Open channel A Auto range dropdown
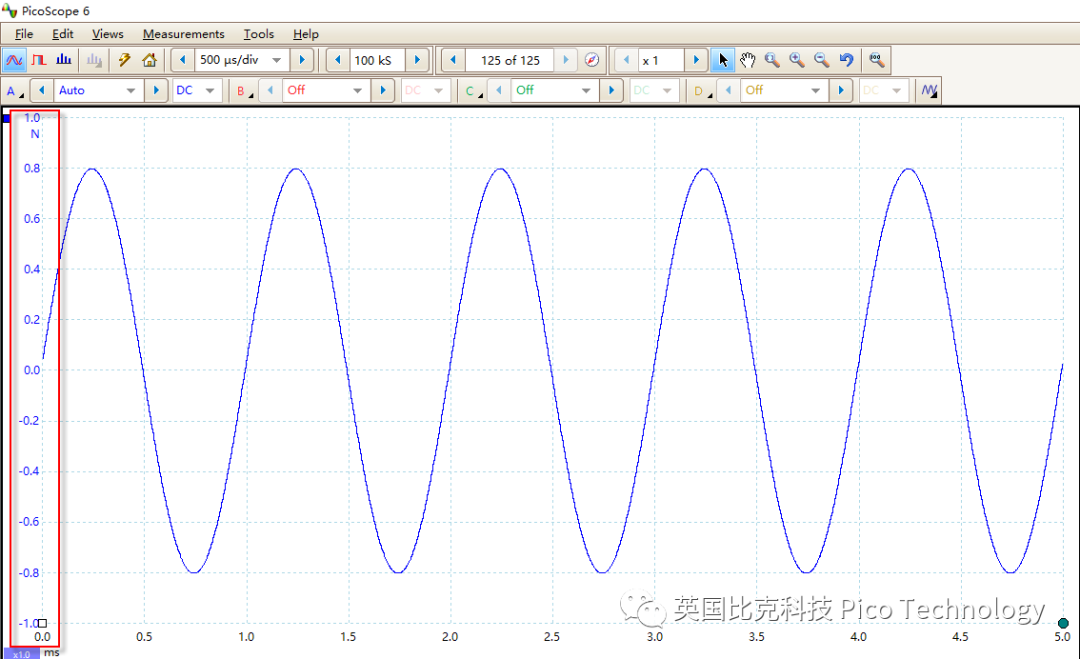The image size is (1080, 659). (x=130, y=90)
